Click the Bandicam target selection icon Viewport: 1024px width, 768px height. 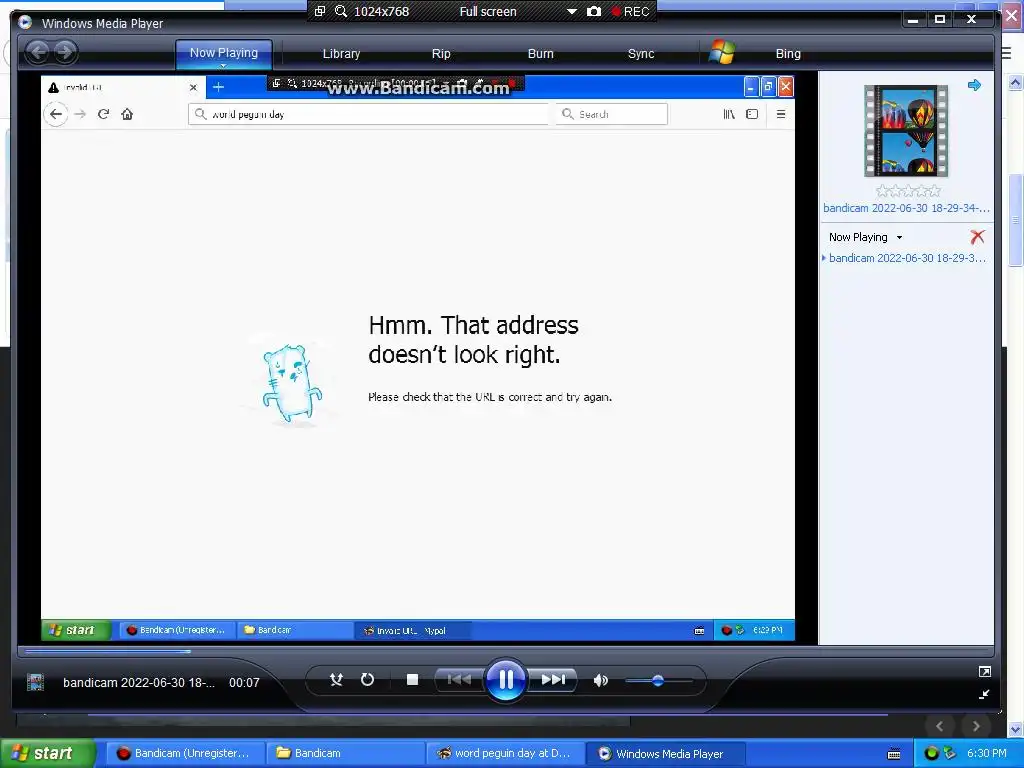point(320,11)
